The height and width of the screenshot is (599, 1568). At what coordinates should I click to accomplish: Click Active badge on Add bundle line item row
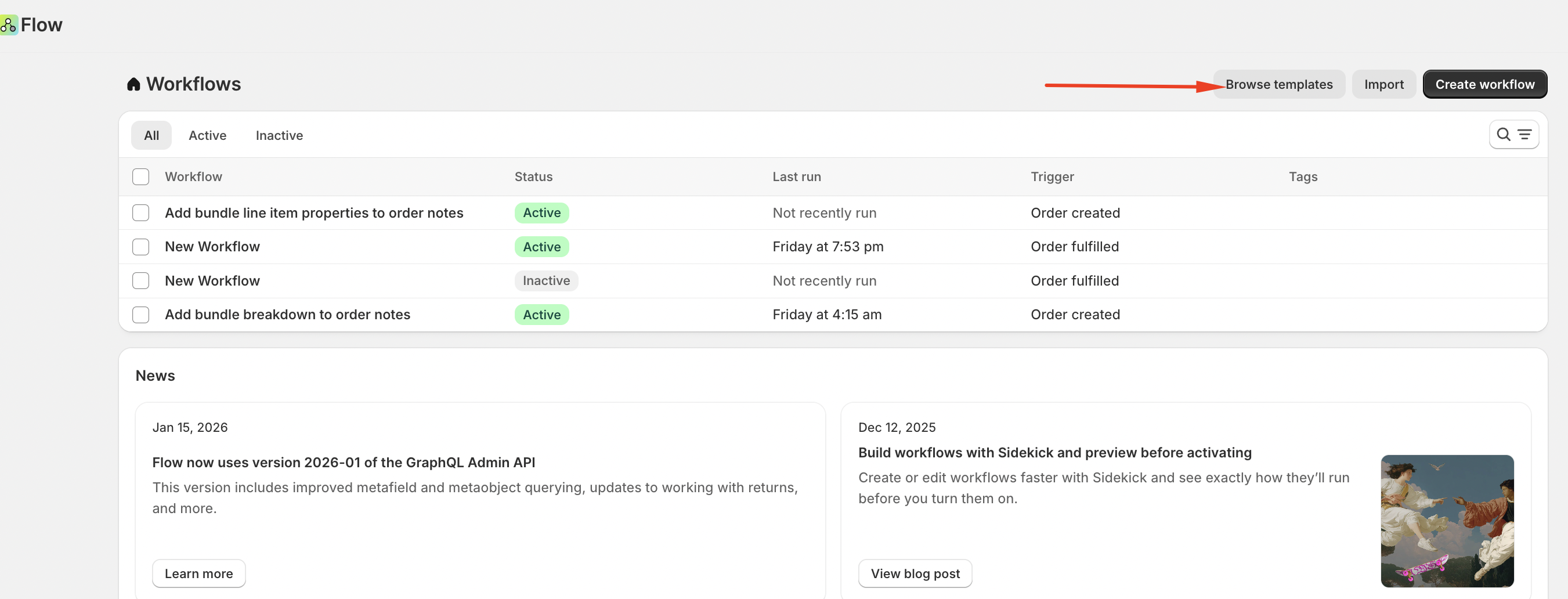(x=542, y=212)
